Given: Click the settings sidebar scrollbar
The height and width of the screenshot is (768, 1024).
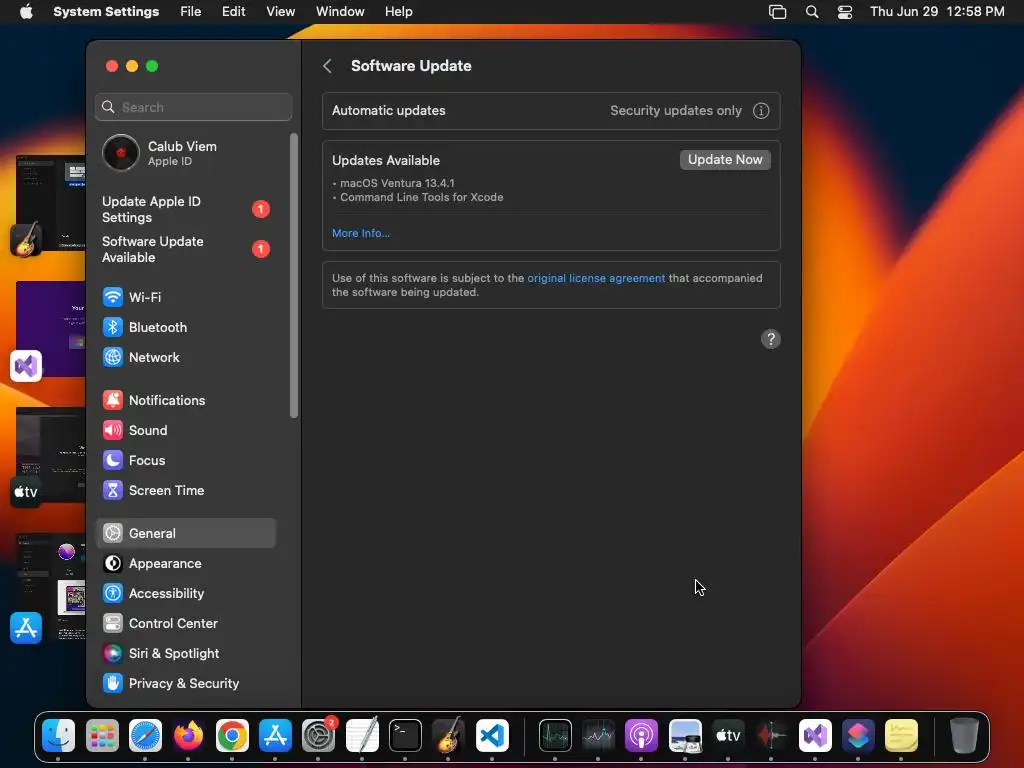Looking at the screenshot, I should (294, 275).
